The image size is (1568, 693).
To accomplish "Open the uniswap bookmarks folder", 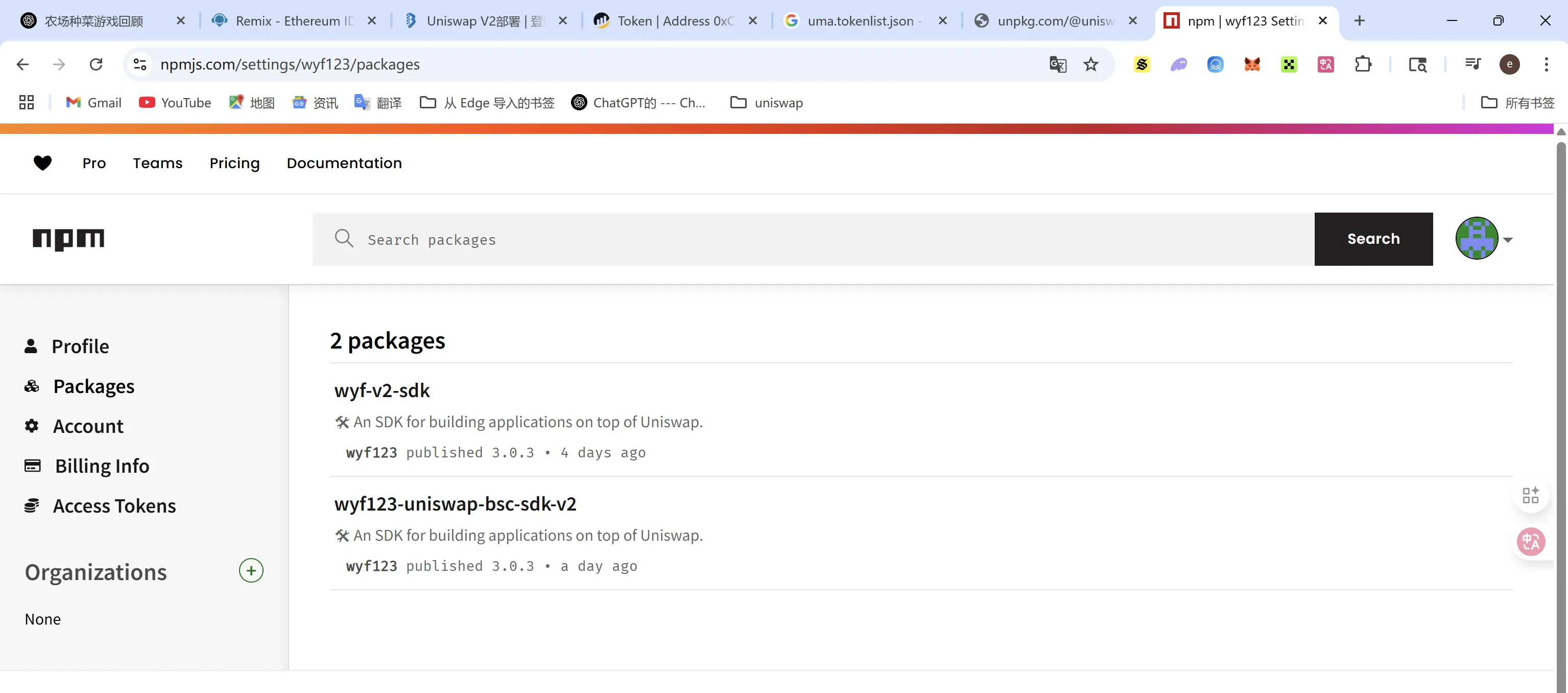I will tap(766, 103).
